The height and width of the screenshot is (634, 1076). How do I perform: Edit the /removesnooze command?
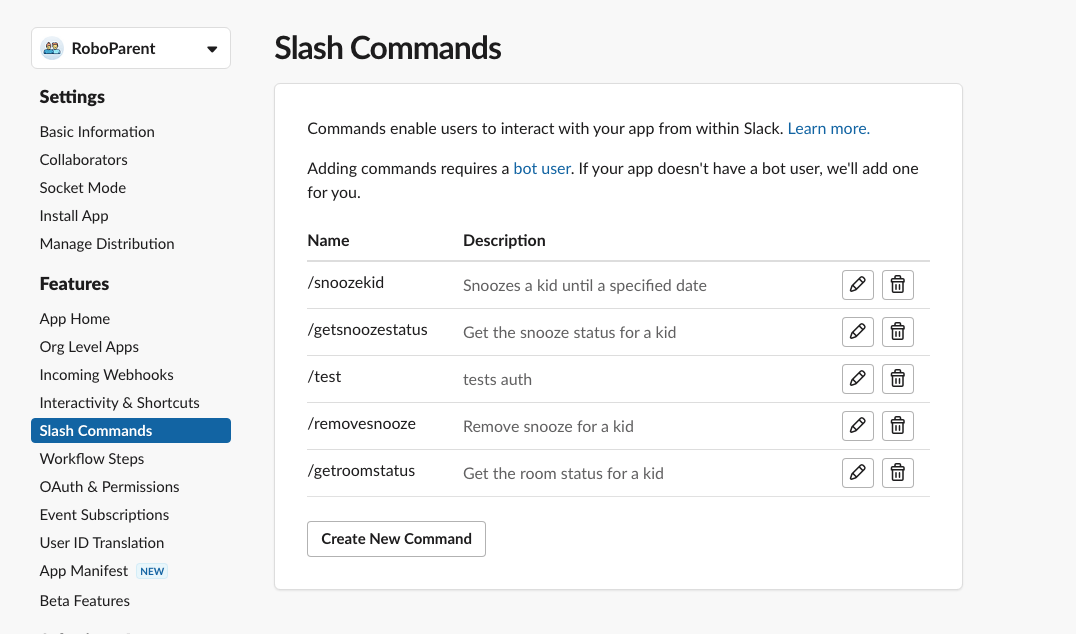[857, 425]
